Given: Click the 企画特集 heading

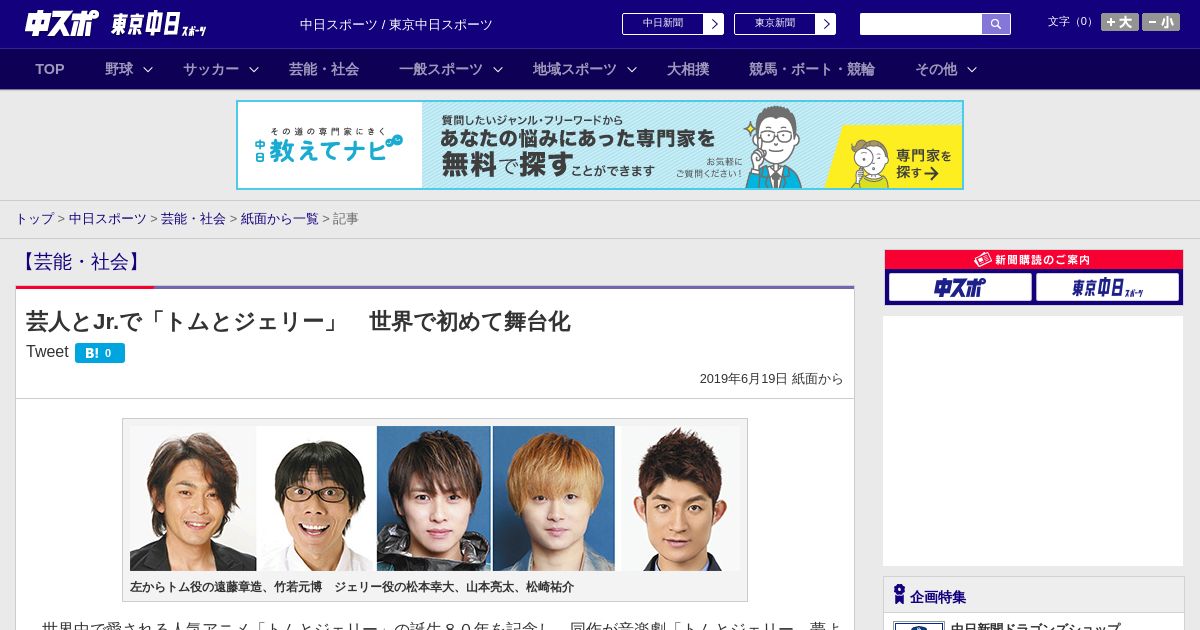Looking at the screenshot, I should pyautogui.click(x=938, y=597).
